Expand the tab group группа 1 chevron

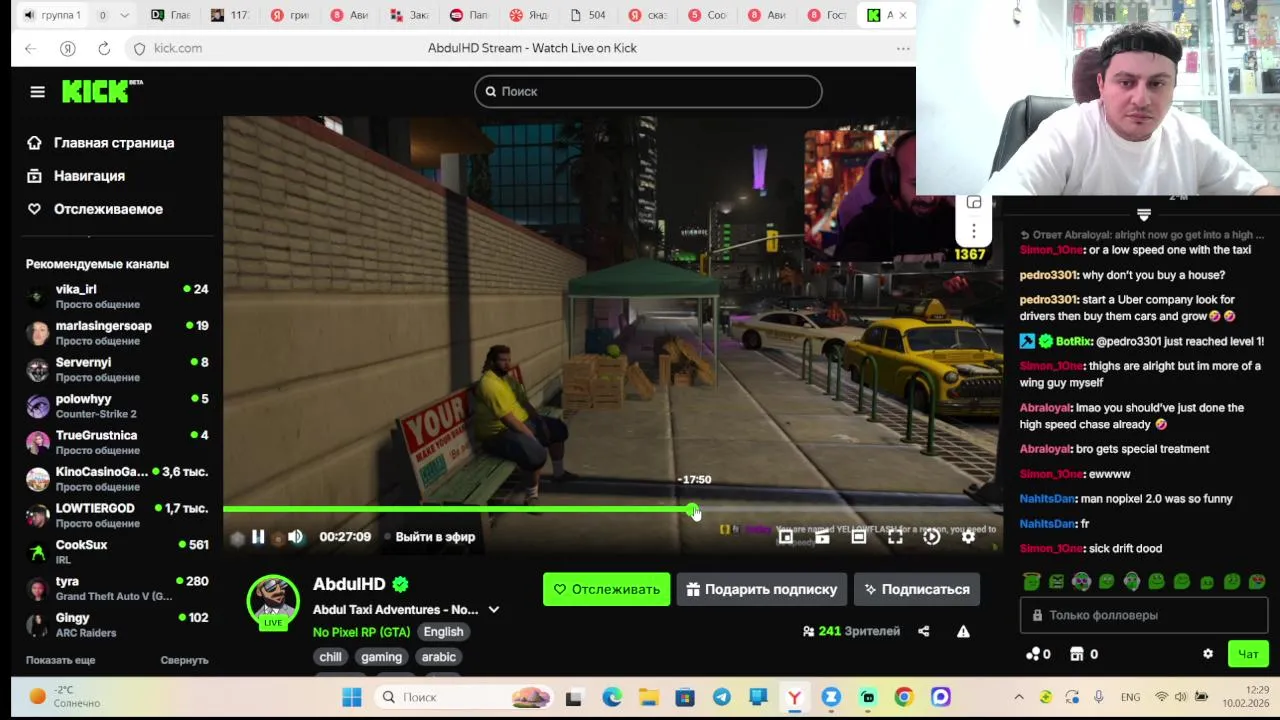(124, 15)
